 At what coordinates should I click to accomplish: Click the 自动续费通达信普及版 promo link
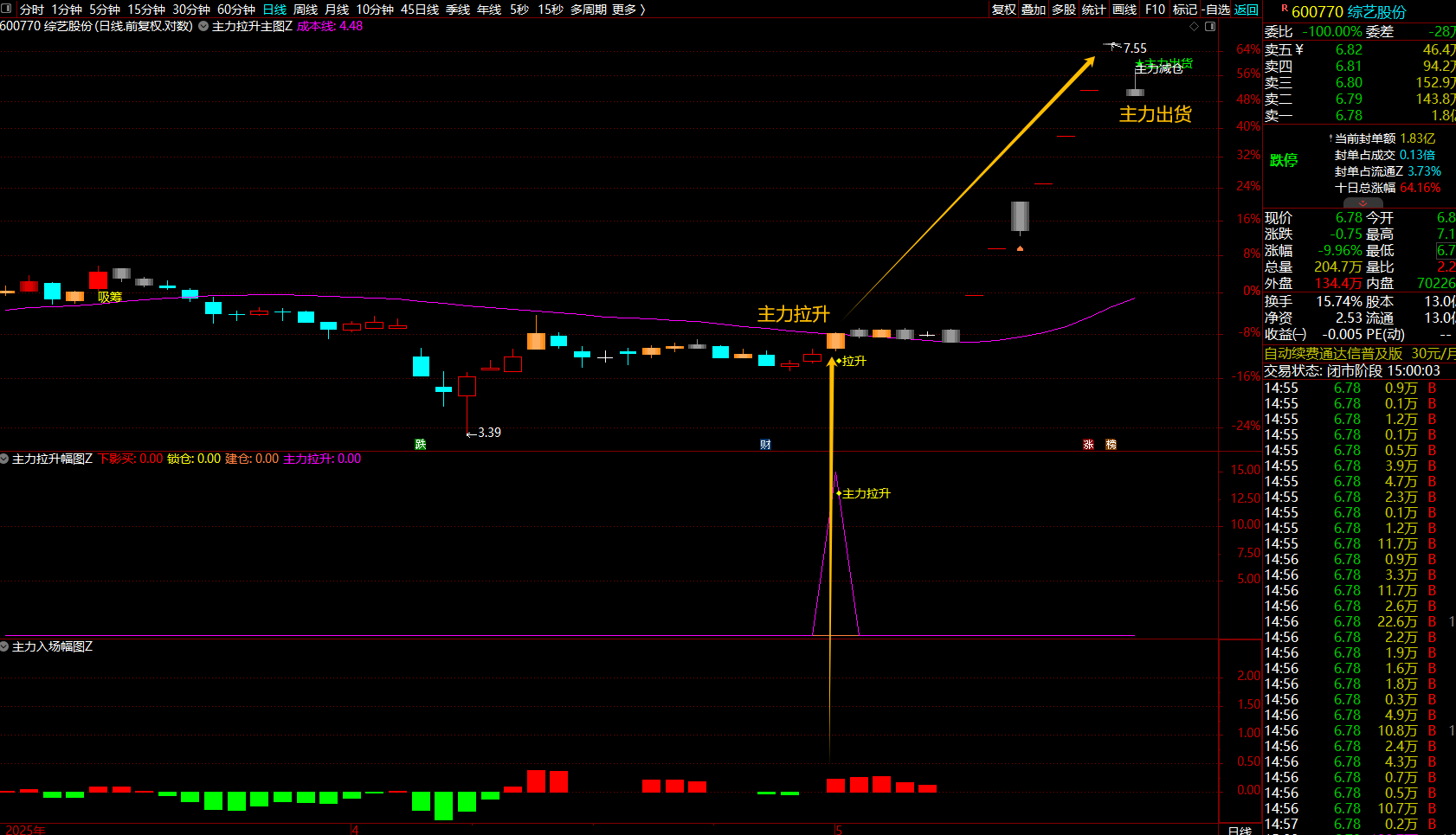pyautogui.click(x=1333, y=353)
